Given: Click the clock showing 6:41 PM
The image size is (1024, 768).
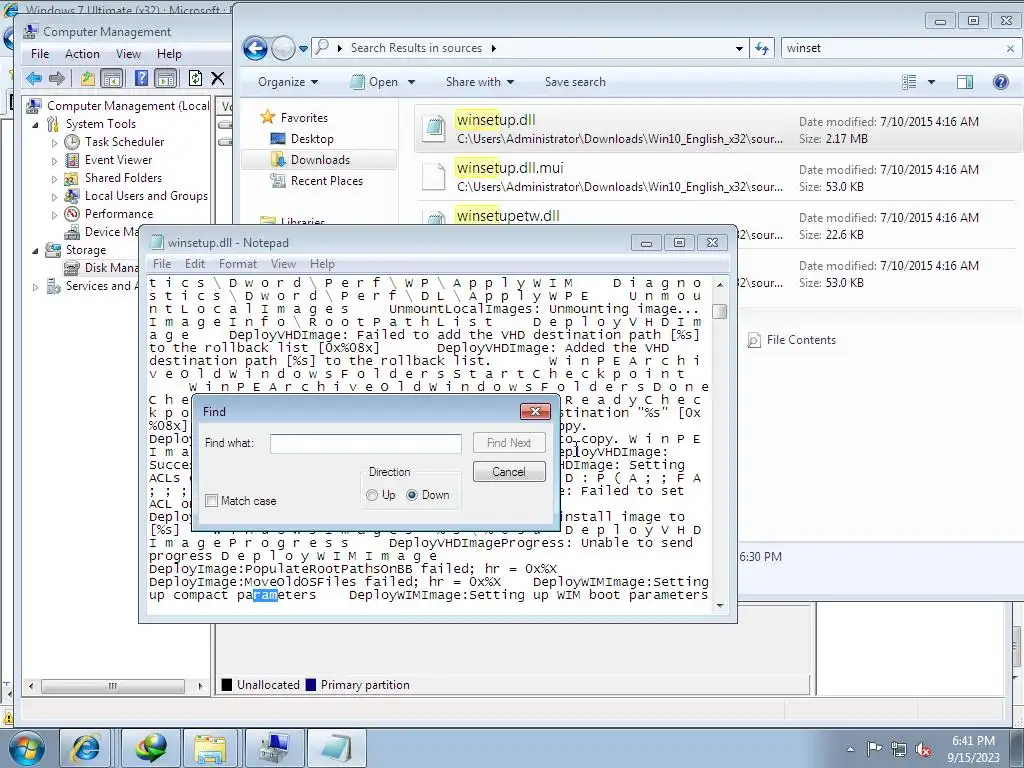Looking at the screenshot, I should coord(973,741).
